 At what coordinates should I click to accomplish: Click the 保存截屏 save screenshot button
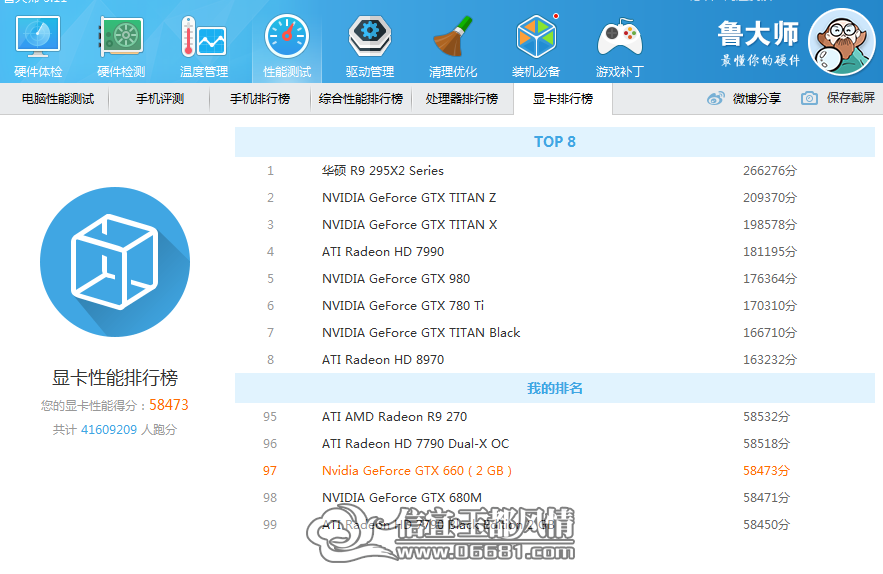coord(851,98)
